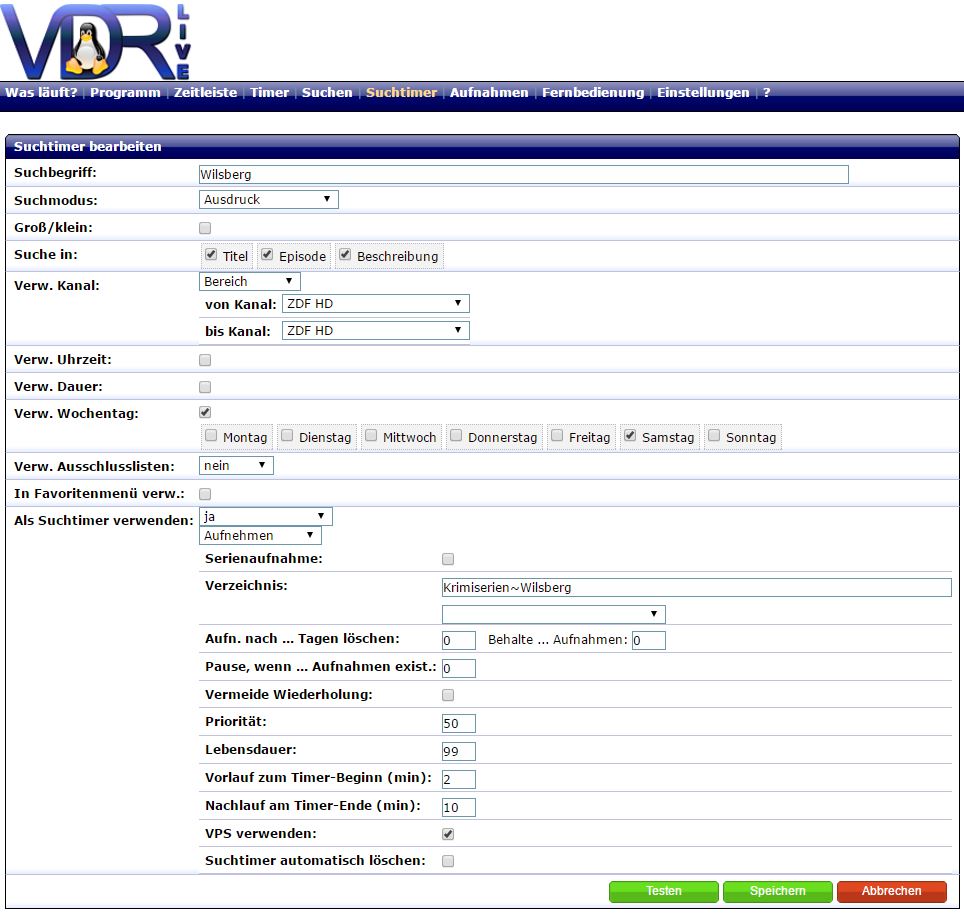The image size is (964, 915).
Task: Click the 'Behalte ... Aufnahmen' field
Action: point(649,640)
